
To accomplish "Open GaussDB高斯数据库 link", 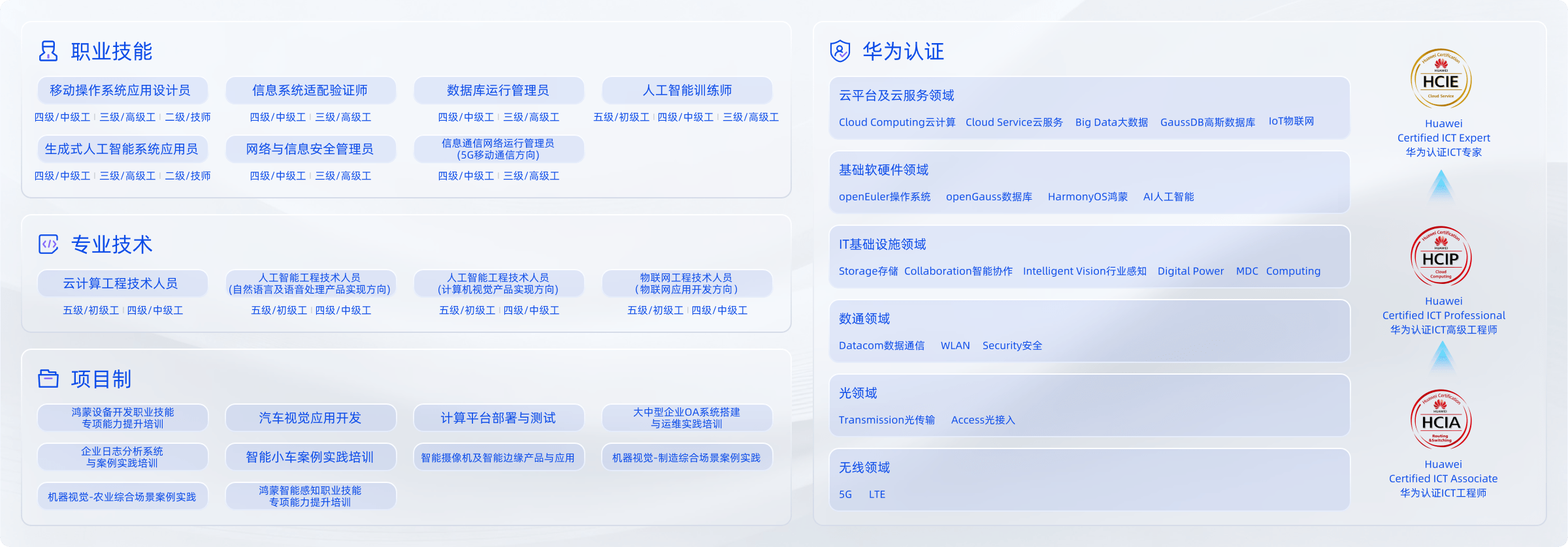I will [x=1207, y=122].
